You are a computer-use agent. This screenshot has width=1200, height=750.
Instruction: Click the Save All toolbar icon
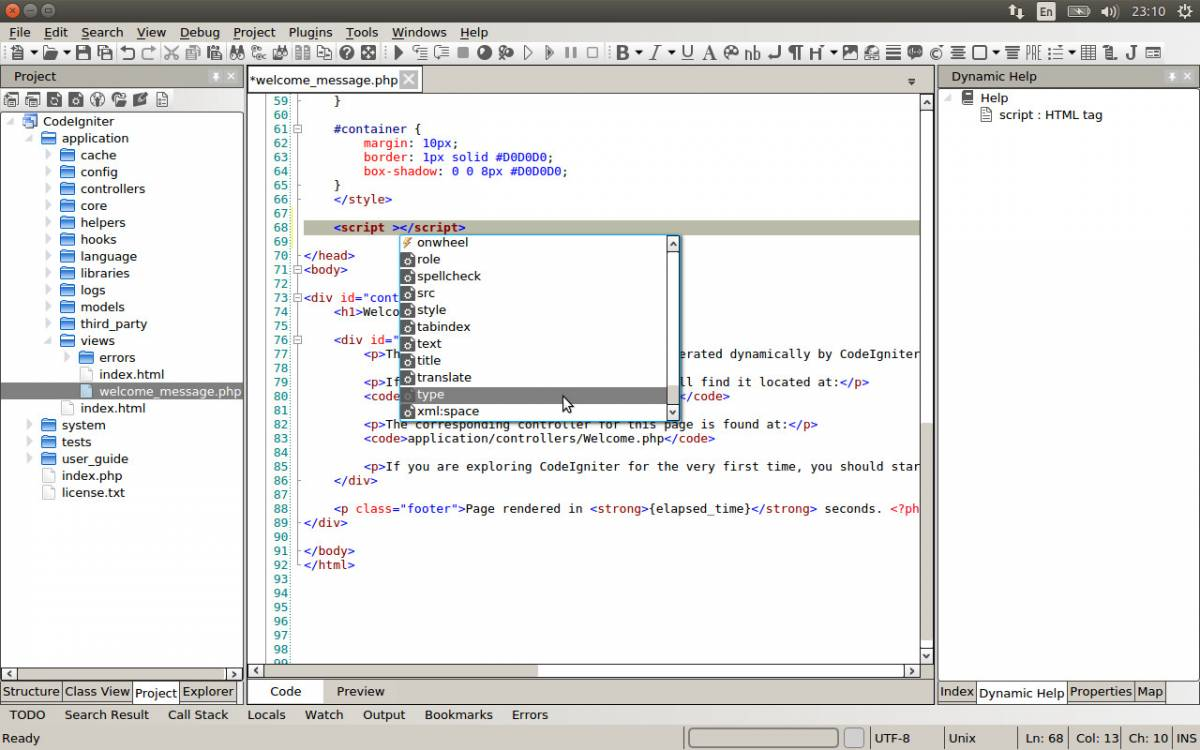point(104,52)
